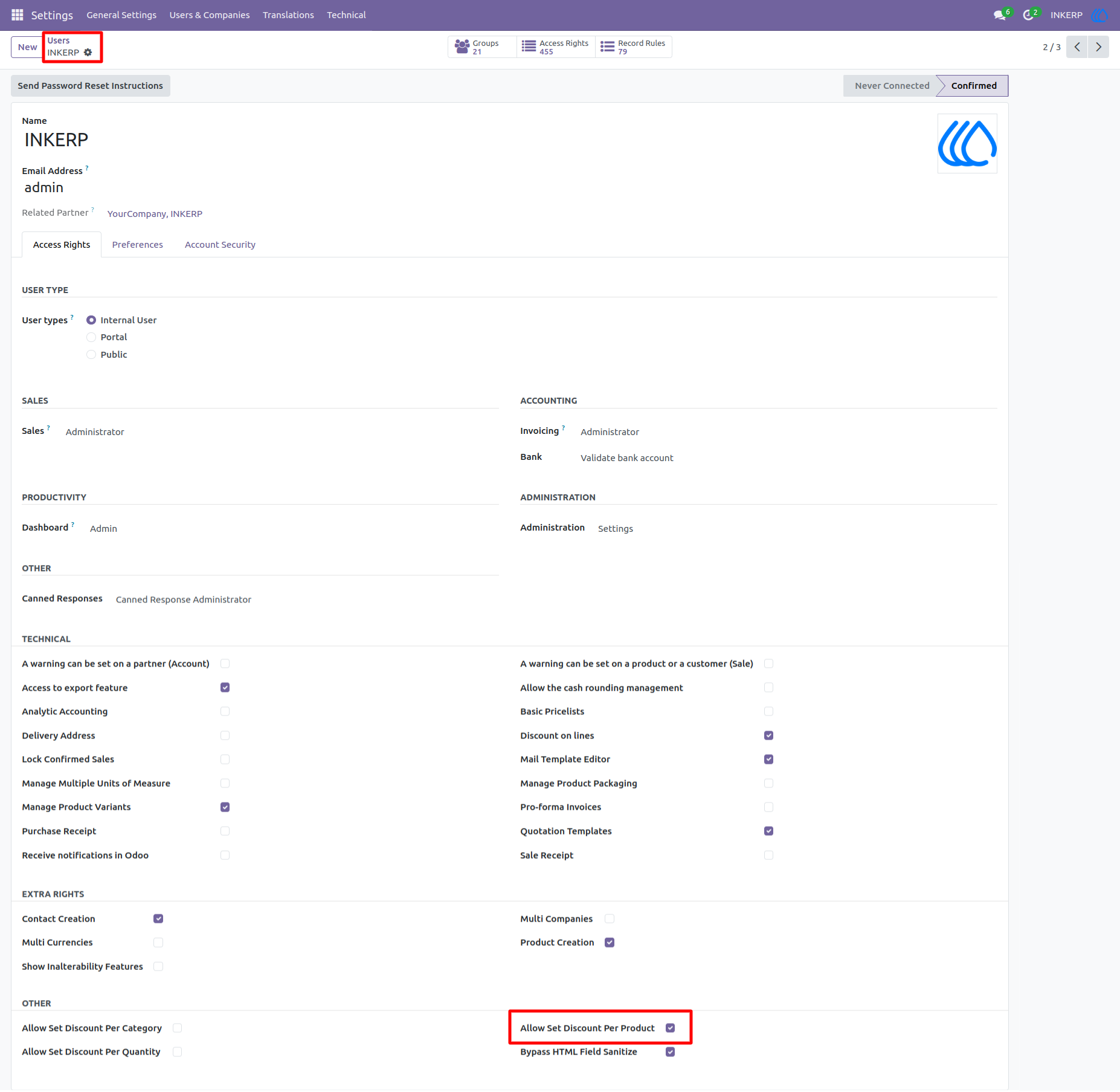Uncheck Access to export feature
The height and width of the screenshot is (1092, 1120).
pyautogui.click(x=225, y=688)
